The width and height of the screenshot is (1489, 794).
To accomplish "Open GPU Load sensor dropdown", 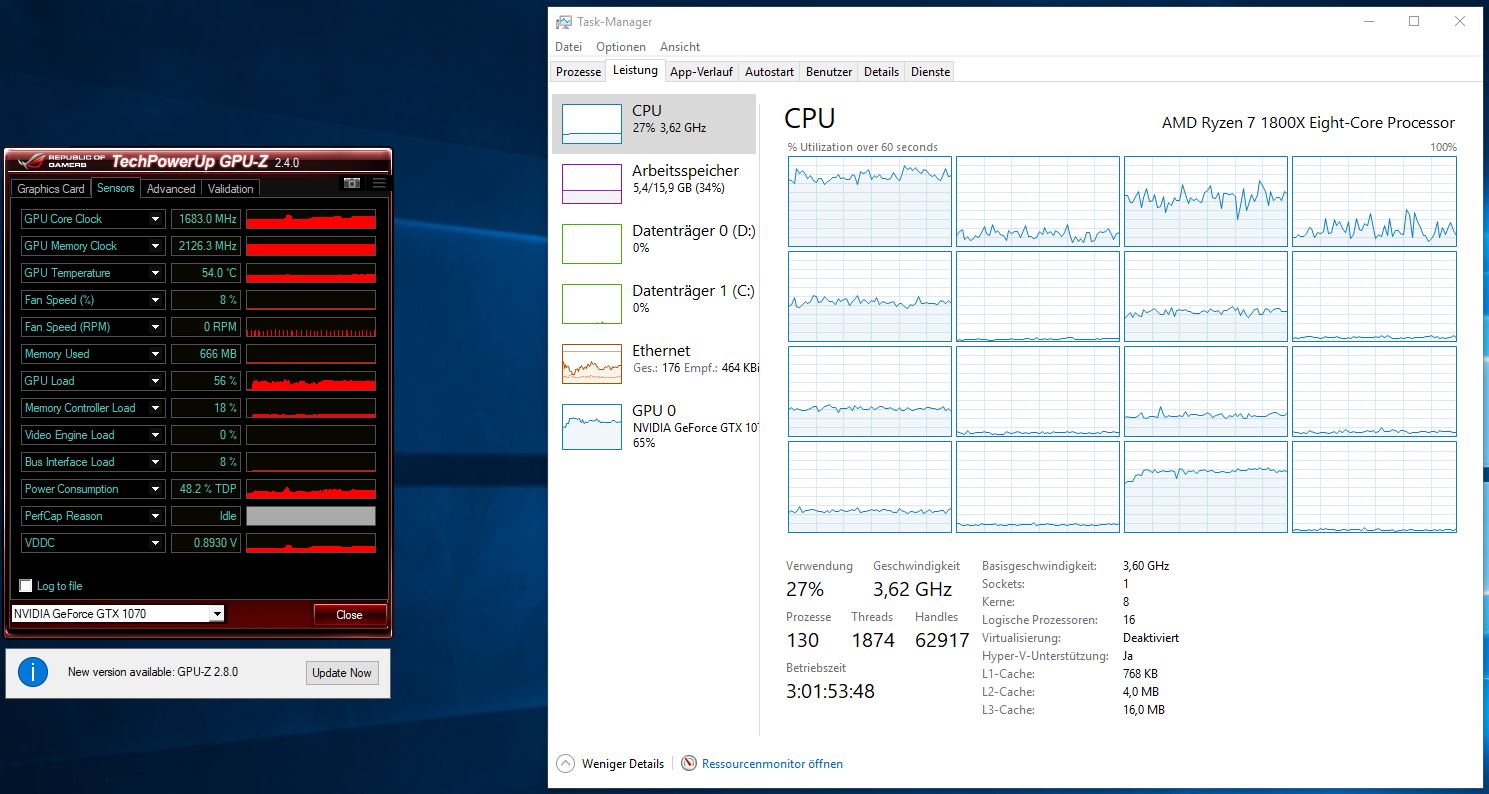I will click(156, 381).
